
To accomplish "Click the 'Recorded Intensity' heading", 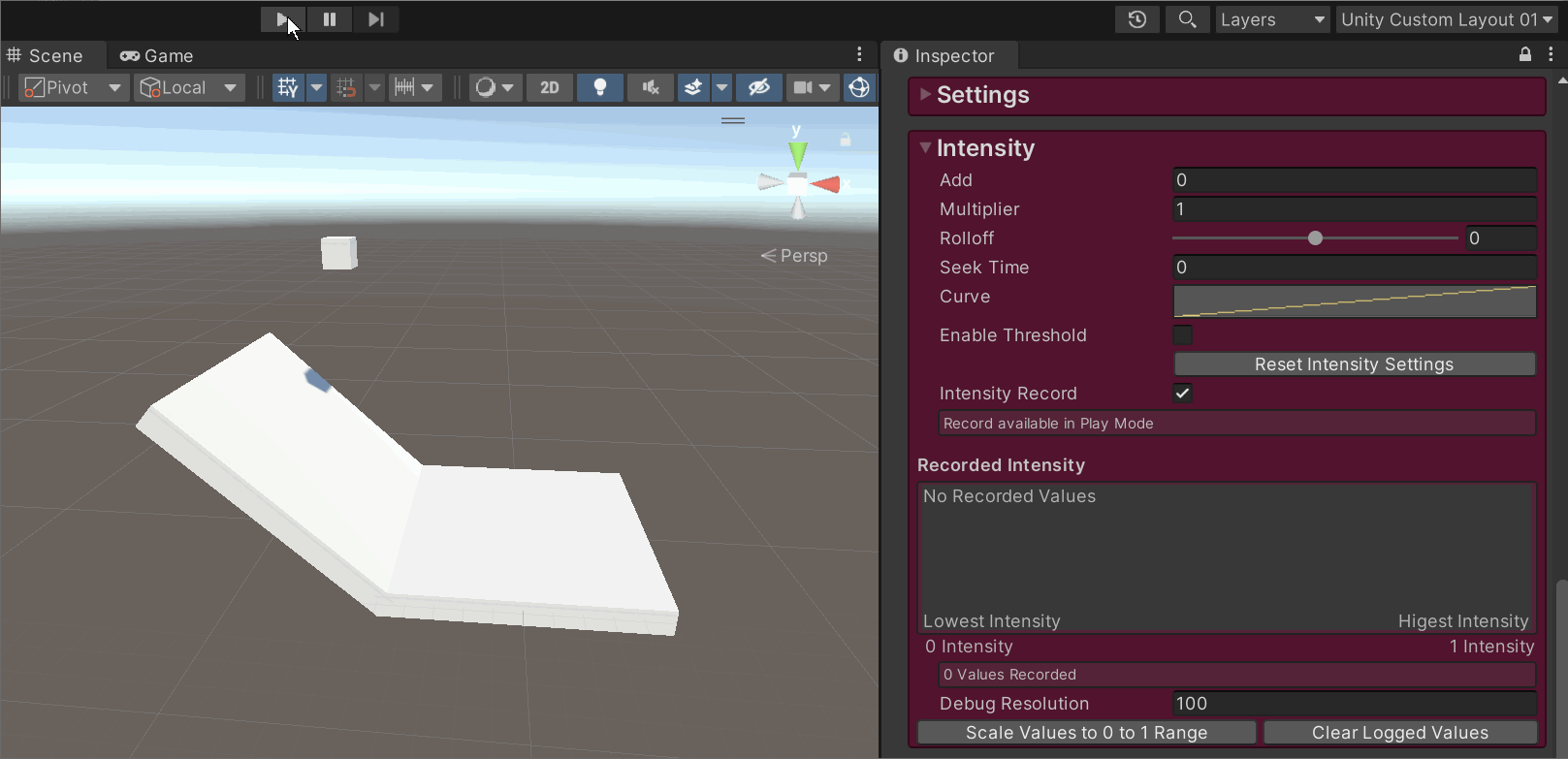I will click(1001, 465).
